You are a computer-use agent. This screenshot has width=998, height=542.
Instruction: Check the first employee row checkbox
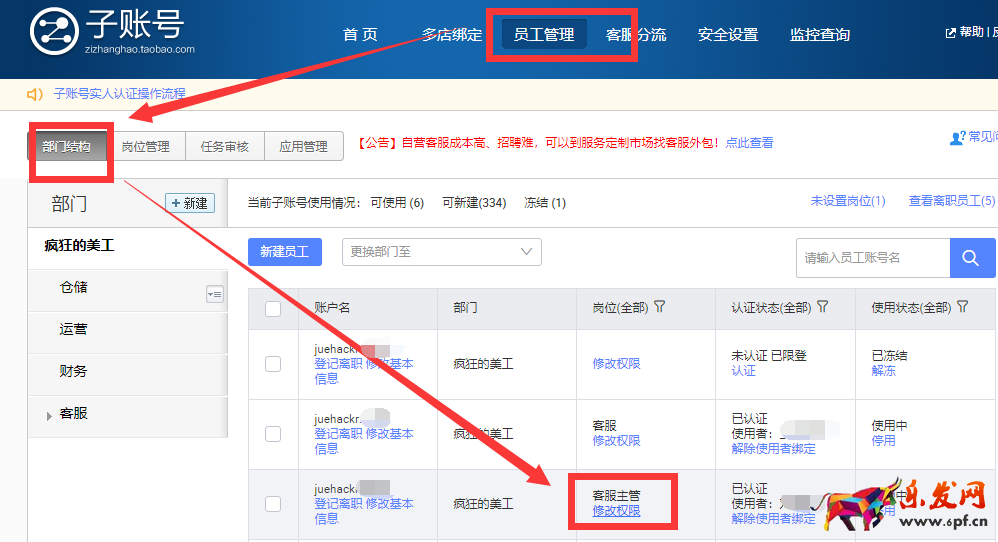pyautogui.click(x=273, y=364)
